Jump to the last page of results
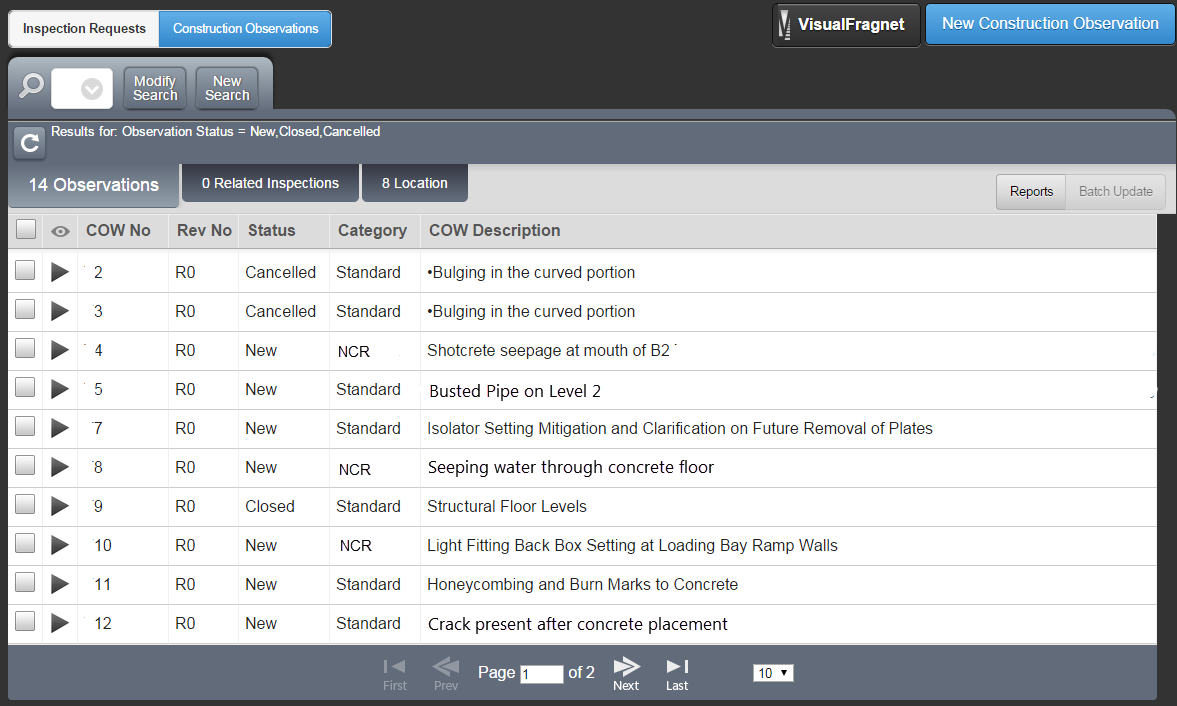 pos(677,673)
